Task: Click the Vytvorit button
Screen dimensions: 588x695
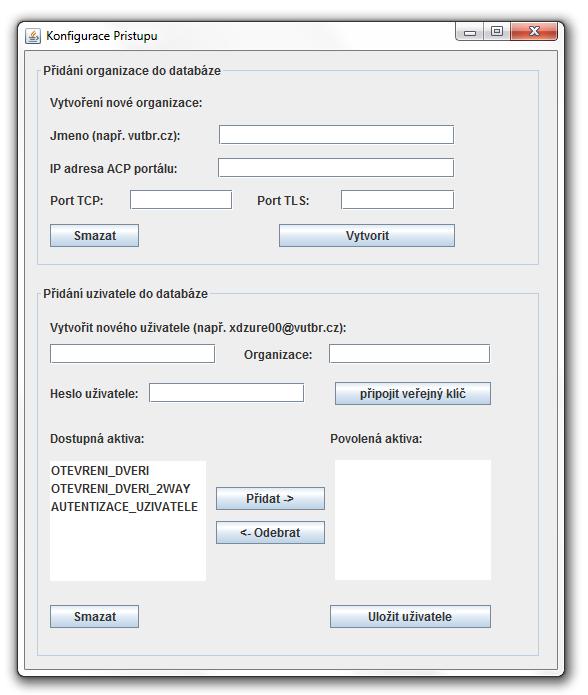Action: point(367,235)
